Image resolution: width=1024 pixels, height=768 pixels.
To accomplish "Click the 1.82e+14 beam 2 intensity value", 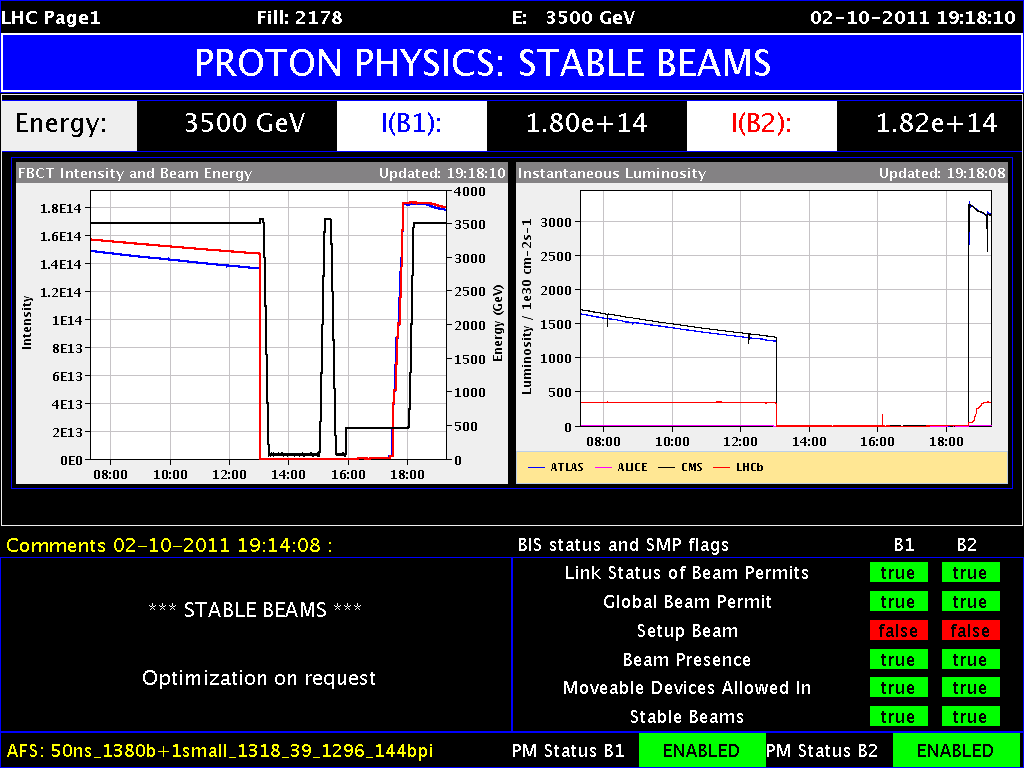I will pyautogui.click(x=936, y=124).
